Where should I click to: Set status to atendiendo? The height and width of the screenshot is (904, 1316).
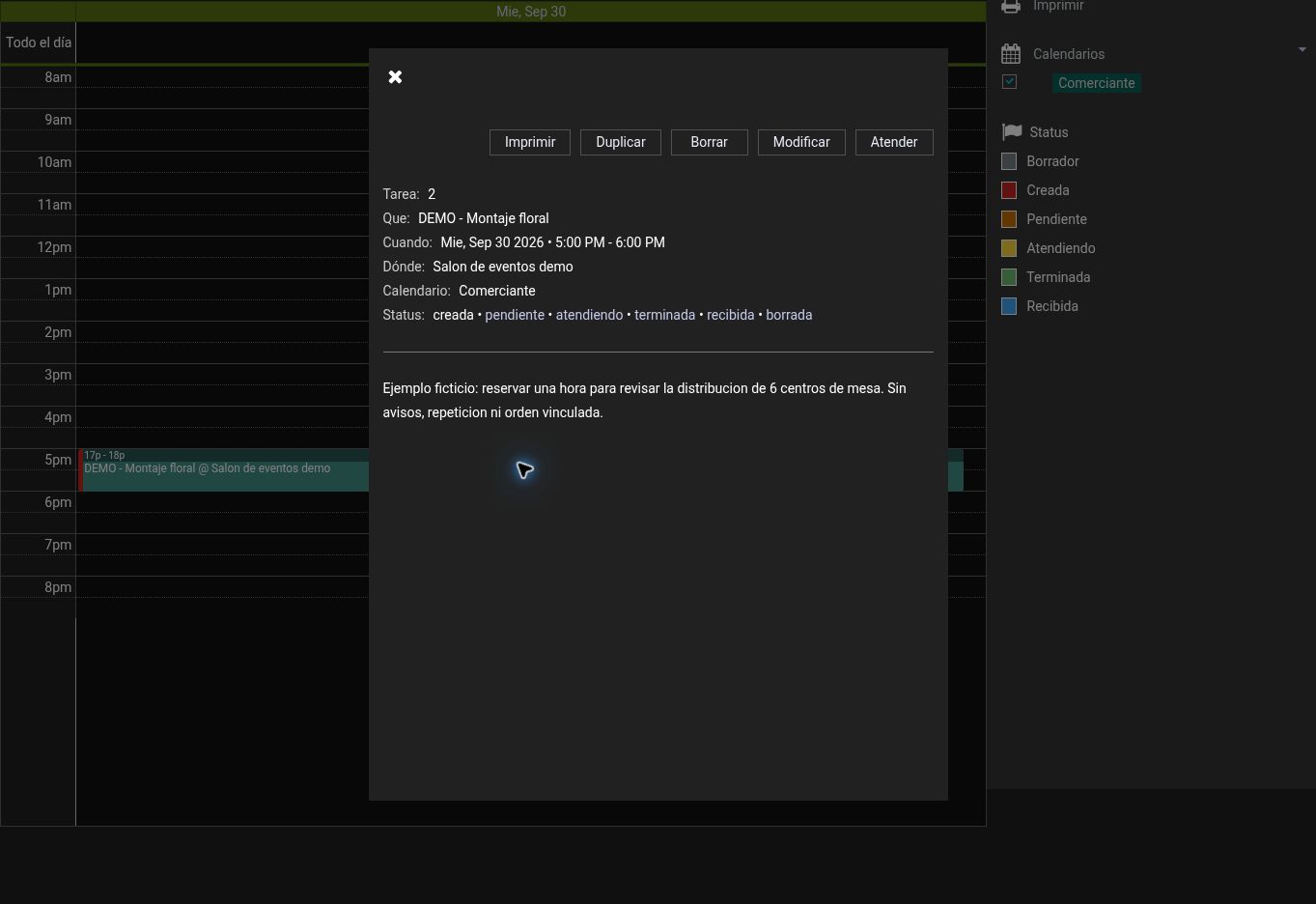(589, 315)
